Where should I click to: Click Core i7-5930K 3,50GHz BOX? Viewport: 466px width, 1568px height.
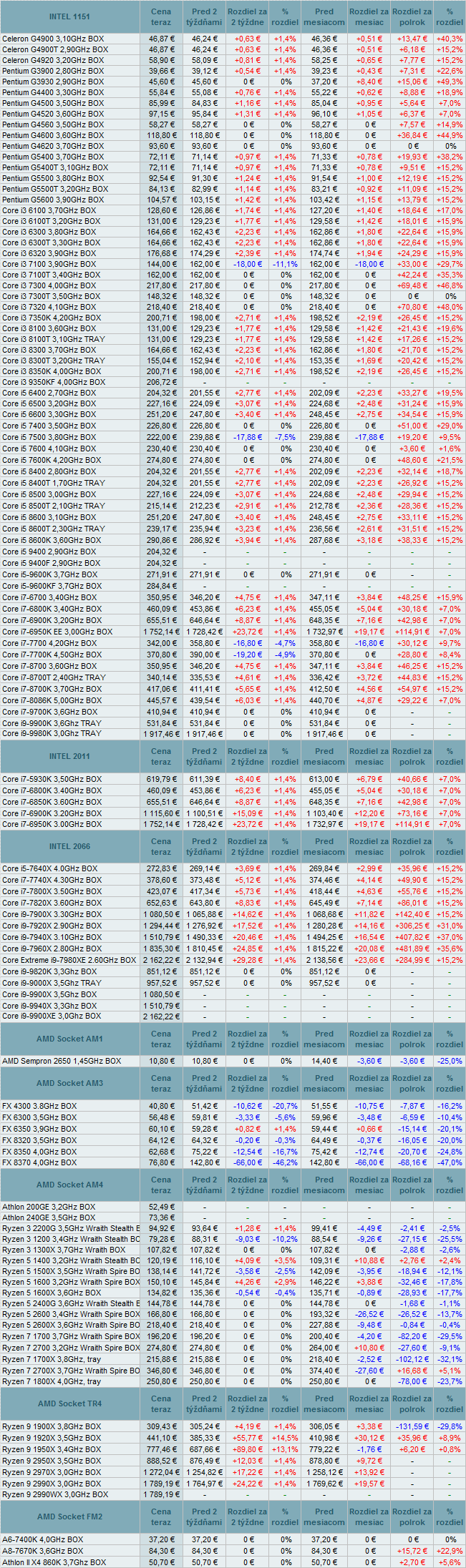(52, 779)
